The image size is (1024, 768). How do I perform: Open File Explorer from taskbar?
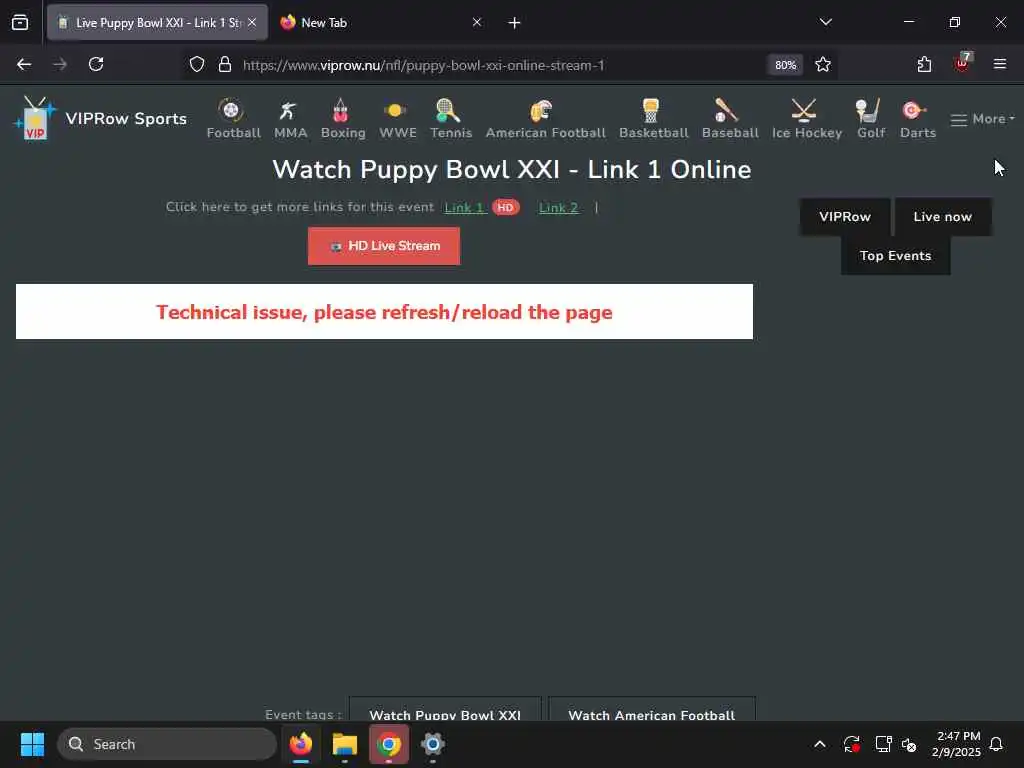pyautogui.click(x=344, y=744)
